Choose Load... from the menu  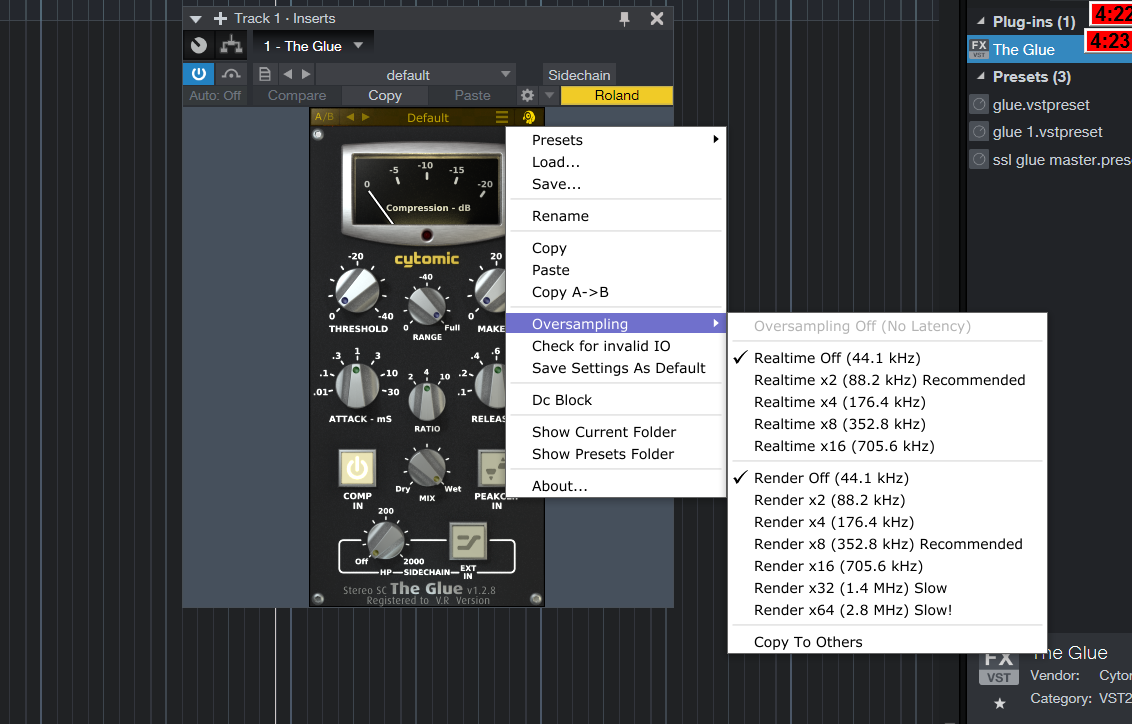click(616, 162)
